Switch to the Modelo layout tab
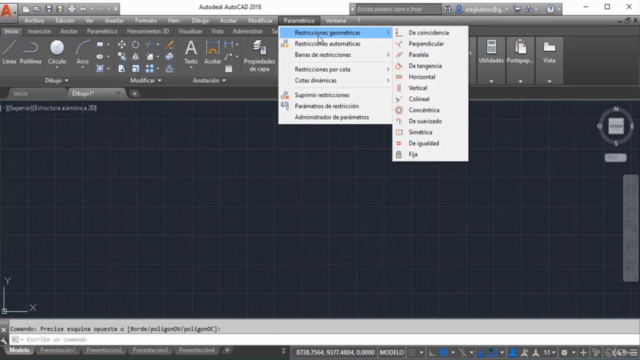 tap(19, 350)
